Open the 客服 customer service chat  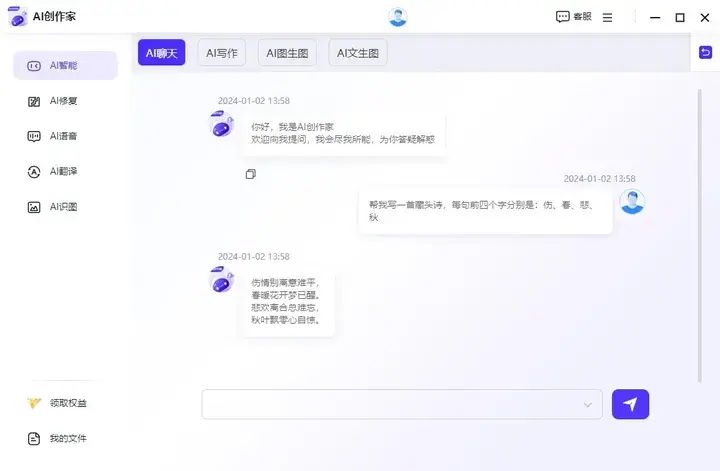[573, 17]
